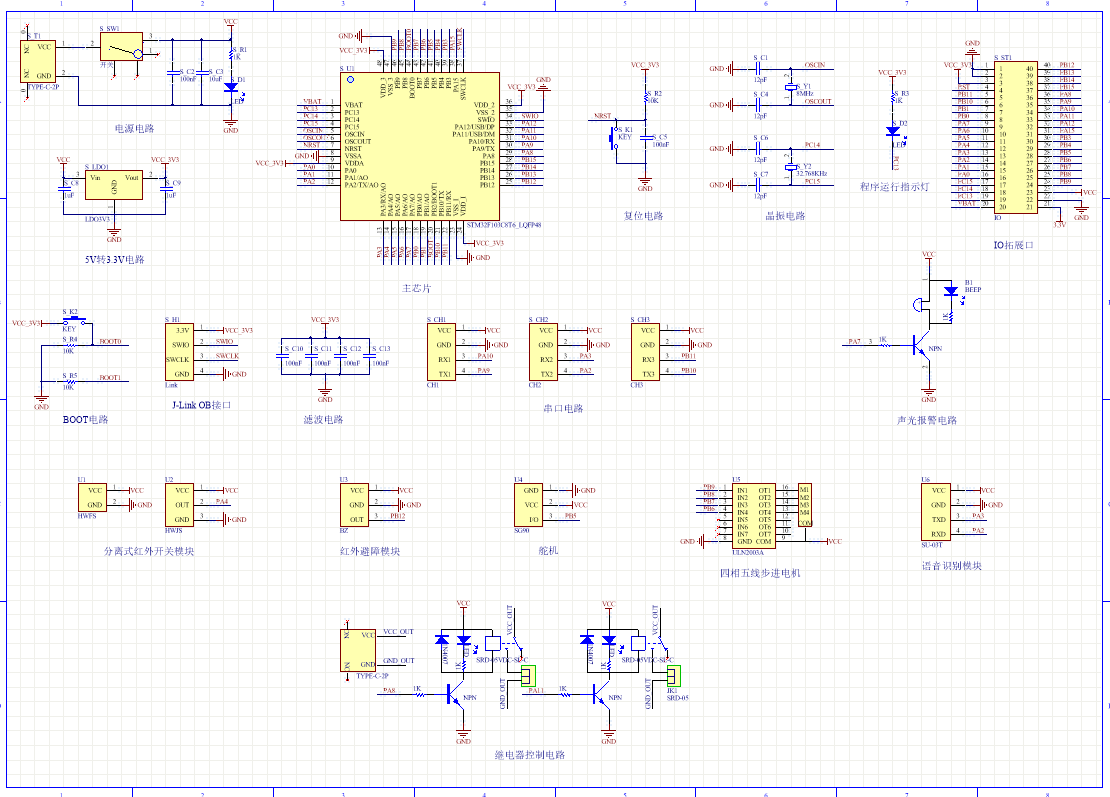Click the S_SW1 power switch component
Viewport: 1110px width, 797px height.
pos(121,47)
